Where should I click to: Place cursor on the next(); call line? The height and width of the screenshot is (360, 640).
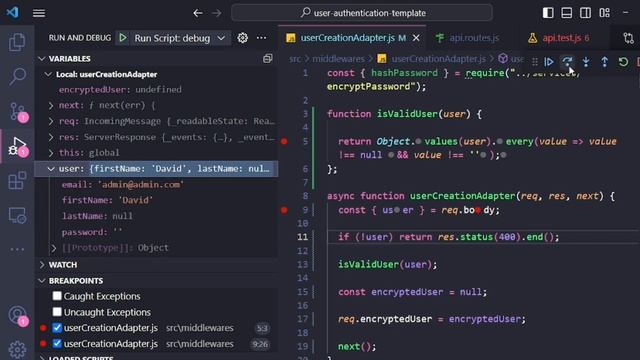point(356,347)
